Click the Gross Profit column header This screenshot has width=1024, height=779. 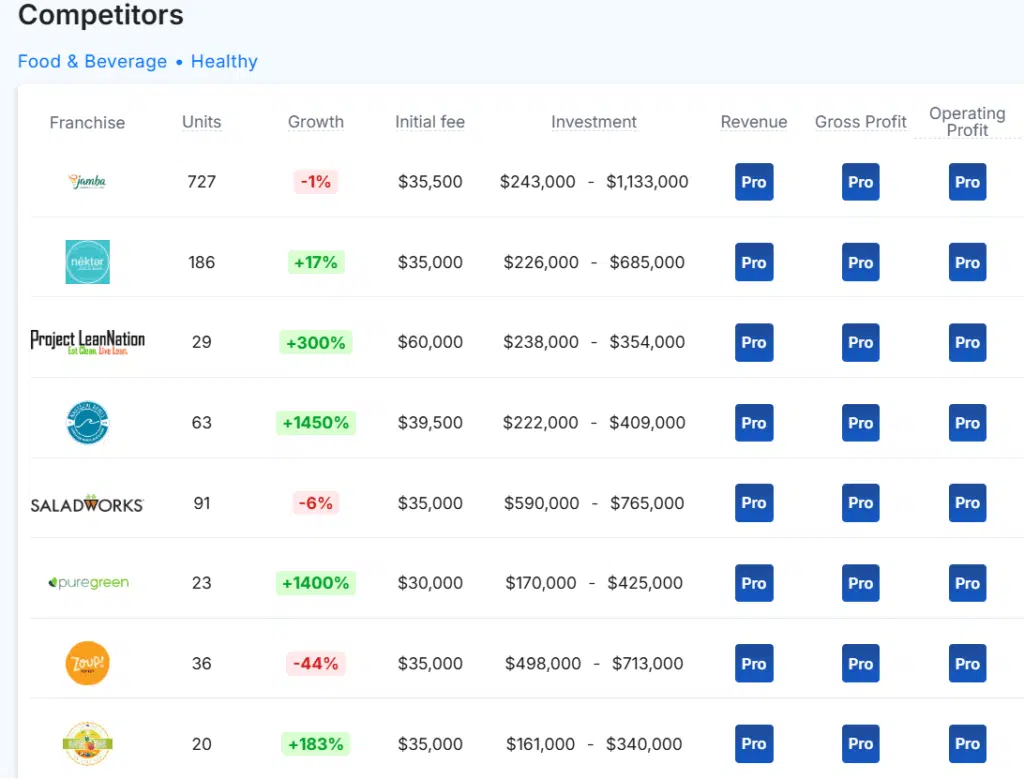(x=860, y=122)
